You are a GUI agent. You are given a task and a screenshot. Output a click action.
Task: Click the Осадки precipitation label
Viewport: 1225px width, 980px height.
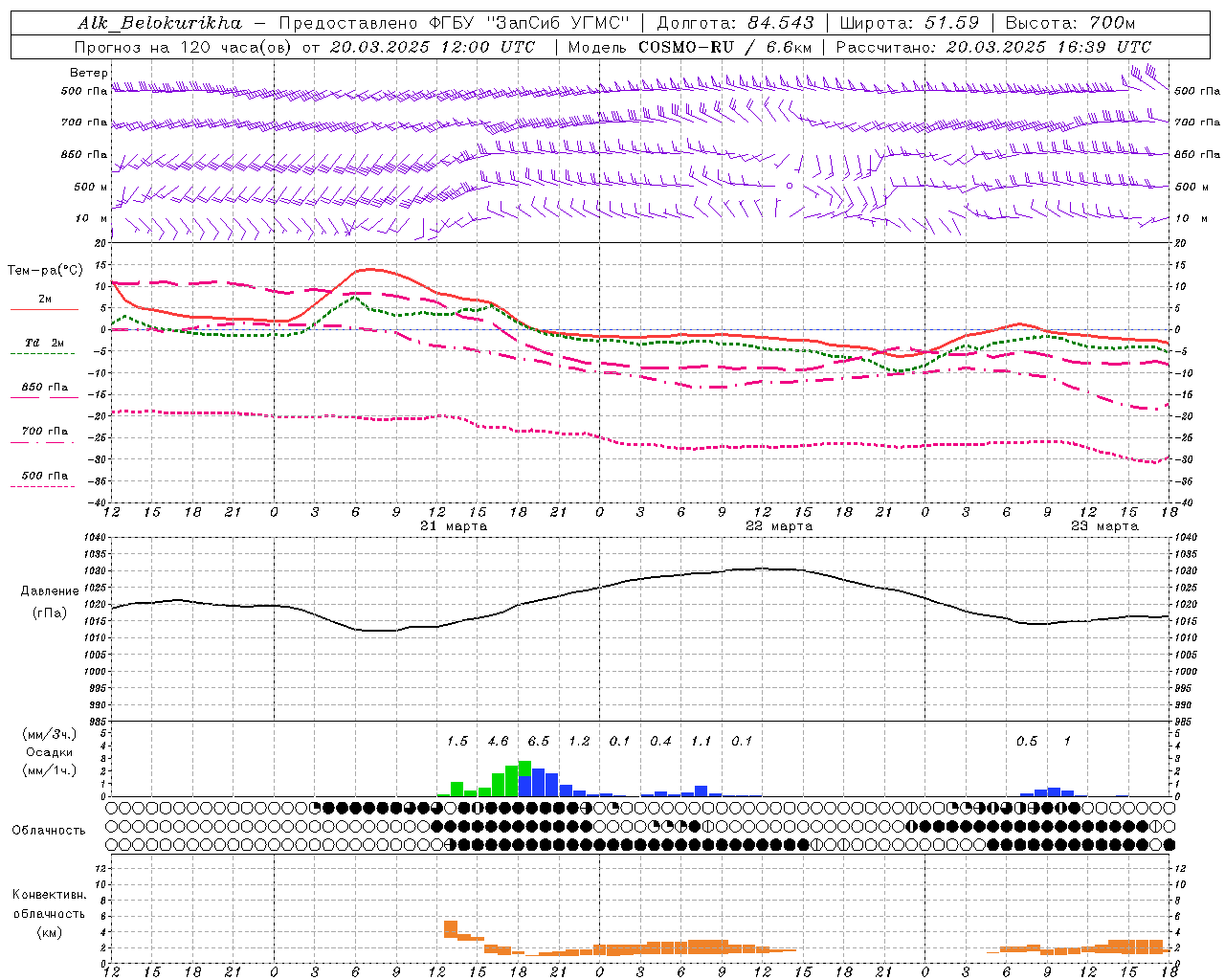[x=50, y=752]
